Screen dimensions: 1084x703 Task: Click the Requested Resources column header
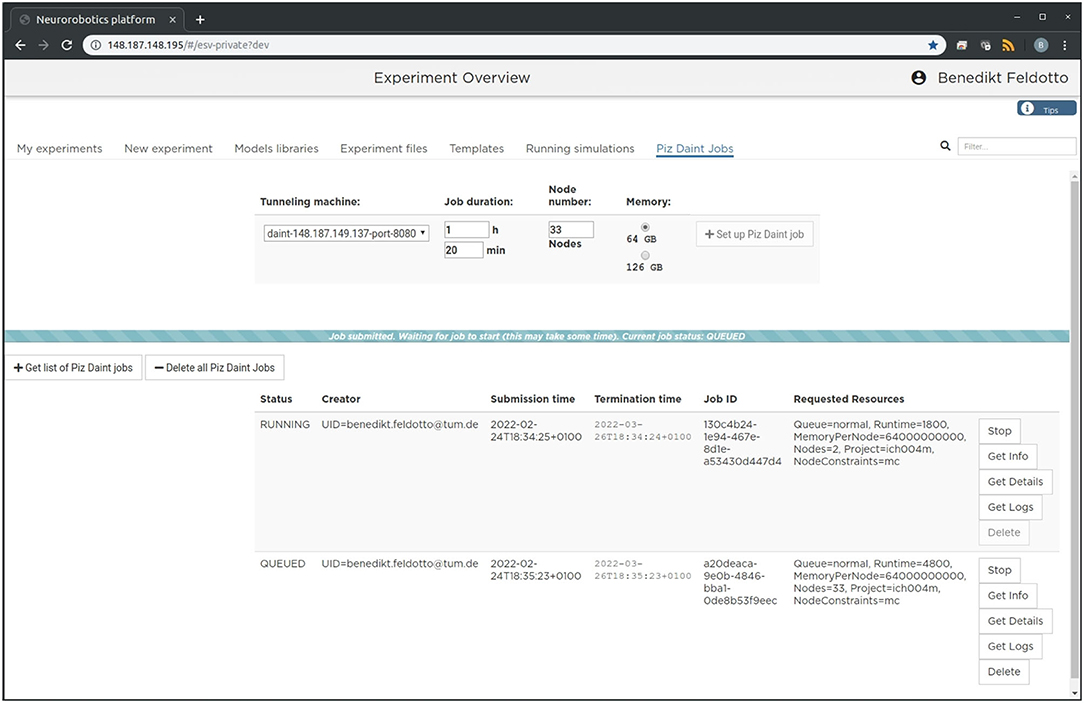tap(848, 399)
